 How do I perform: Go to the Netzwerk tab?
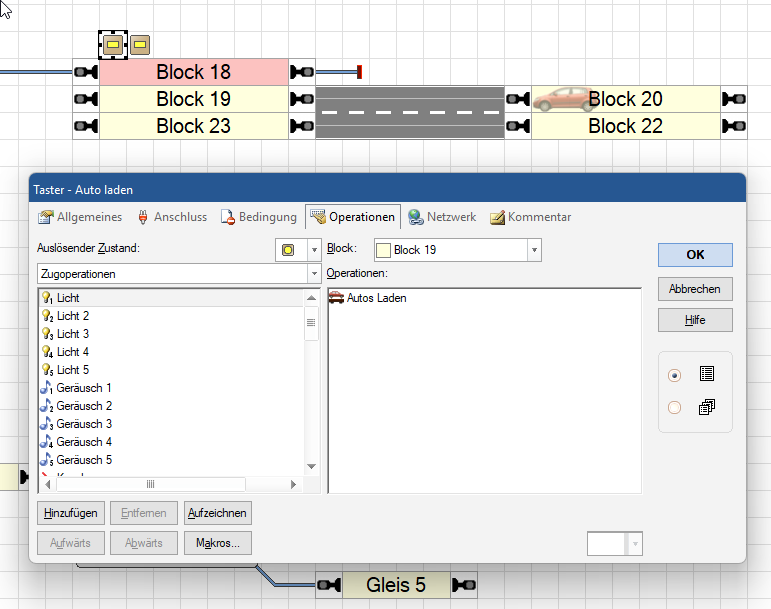(x=441, y=217)
